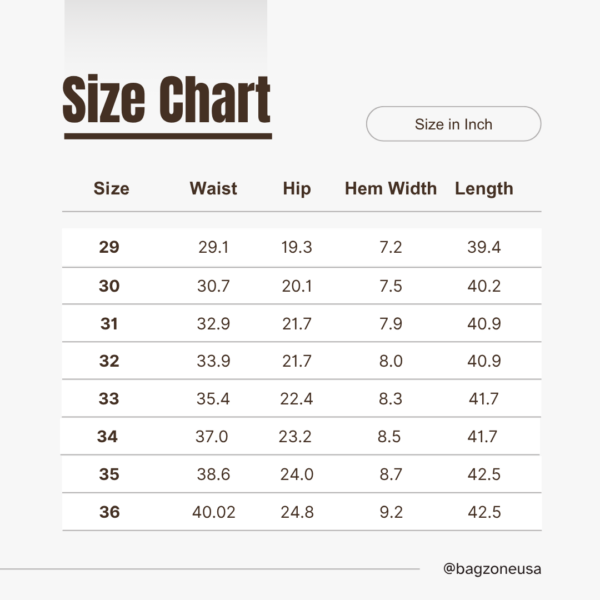
Task: Click the Size column header
Action: pos(111,188)
